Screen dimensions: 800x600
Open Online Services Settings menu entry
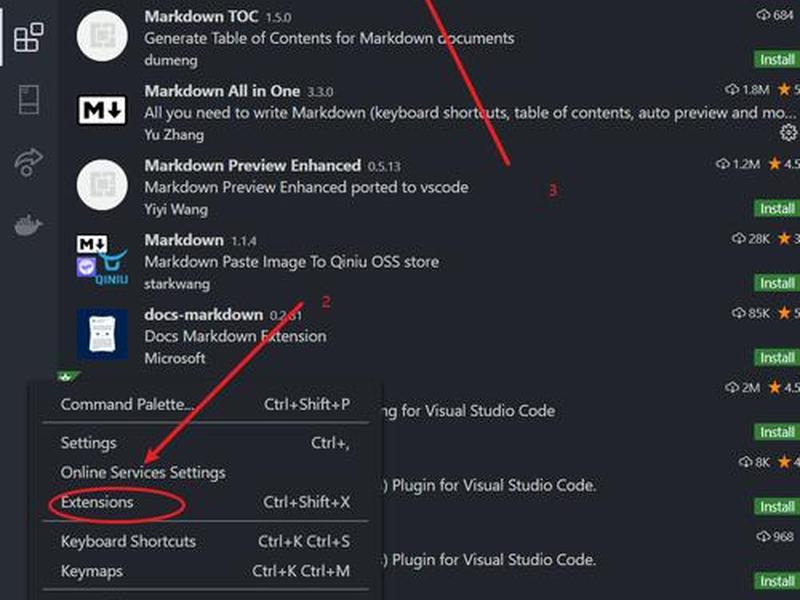143,473
